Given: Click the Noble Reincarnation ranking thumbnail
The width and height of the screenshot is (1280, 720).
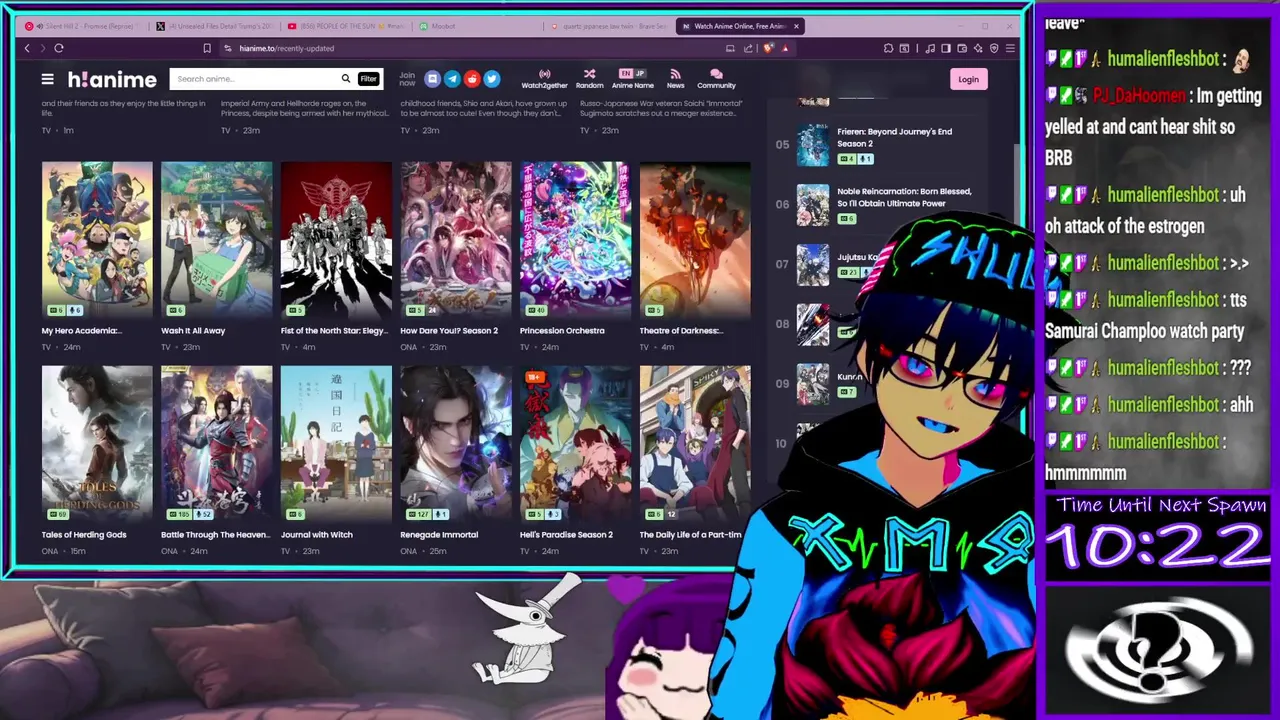Looking at the screenshot, I should click(x=813, y=205).
